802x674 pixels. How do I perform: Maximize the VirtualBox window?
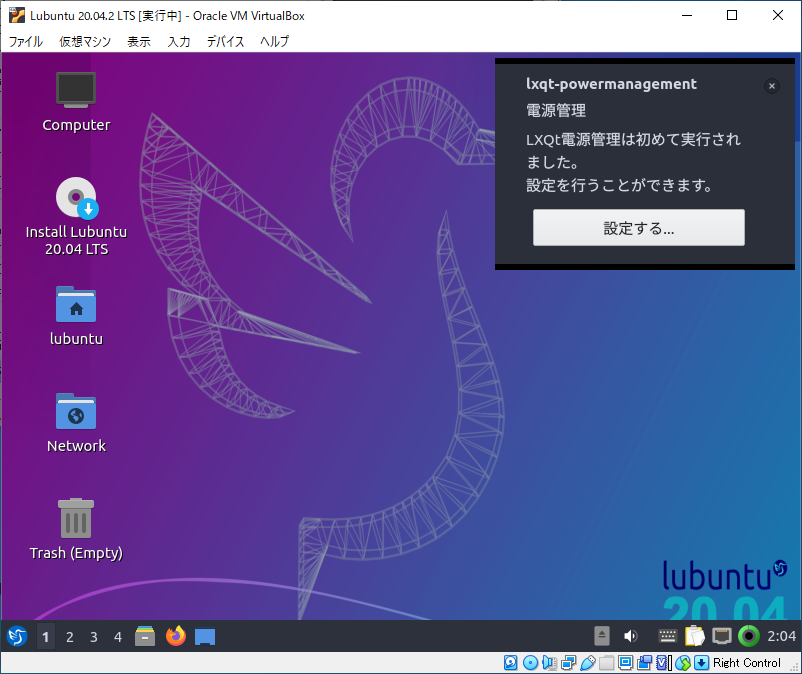pyautogui.click(x=732, y=15)
